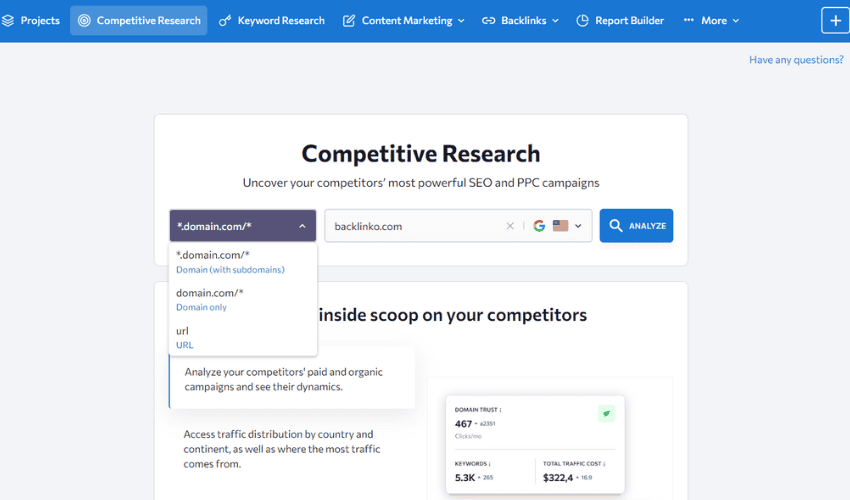
Task: Click the plus add button
Action: pos(835,21)
